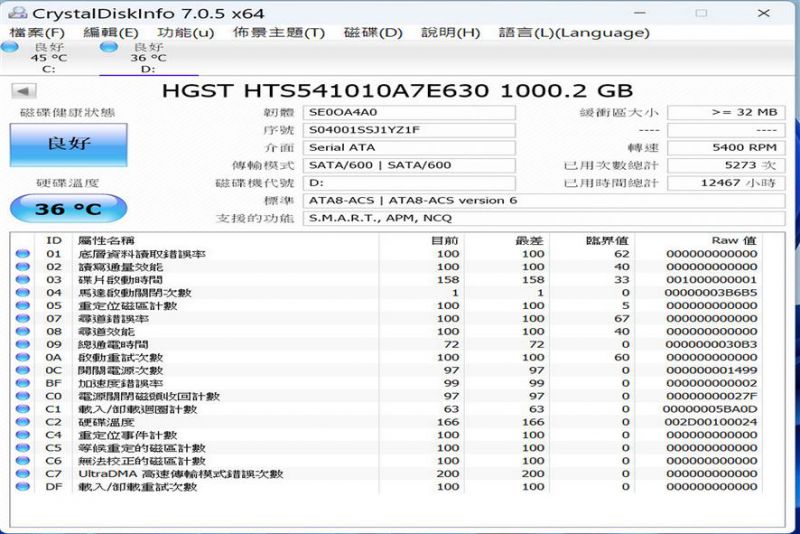The height and width of the screenshot is (534, 800).
Task: Click raw value 000000001499
Action: pos(711,370)
